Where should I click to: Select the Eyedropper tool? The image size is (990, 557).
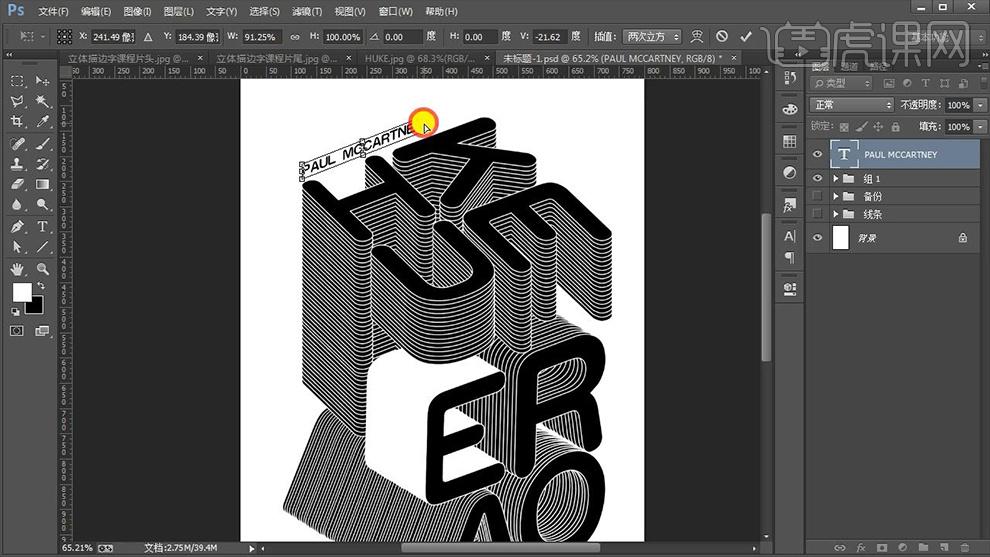[x=42, y=121]
